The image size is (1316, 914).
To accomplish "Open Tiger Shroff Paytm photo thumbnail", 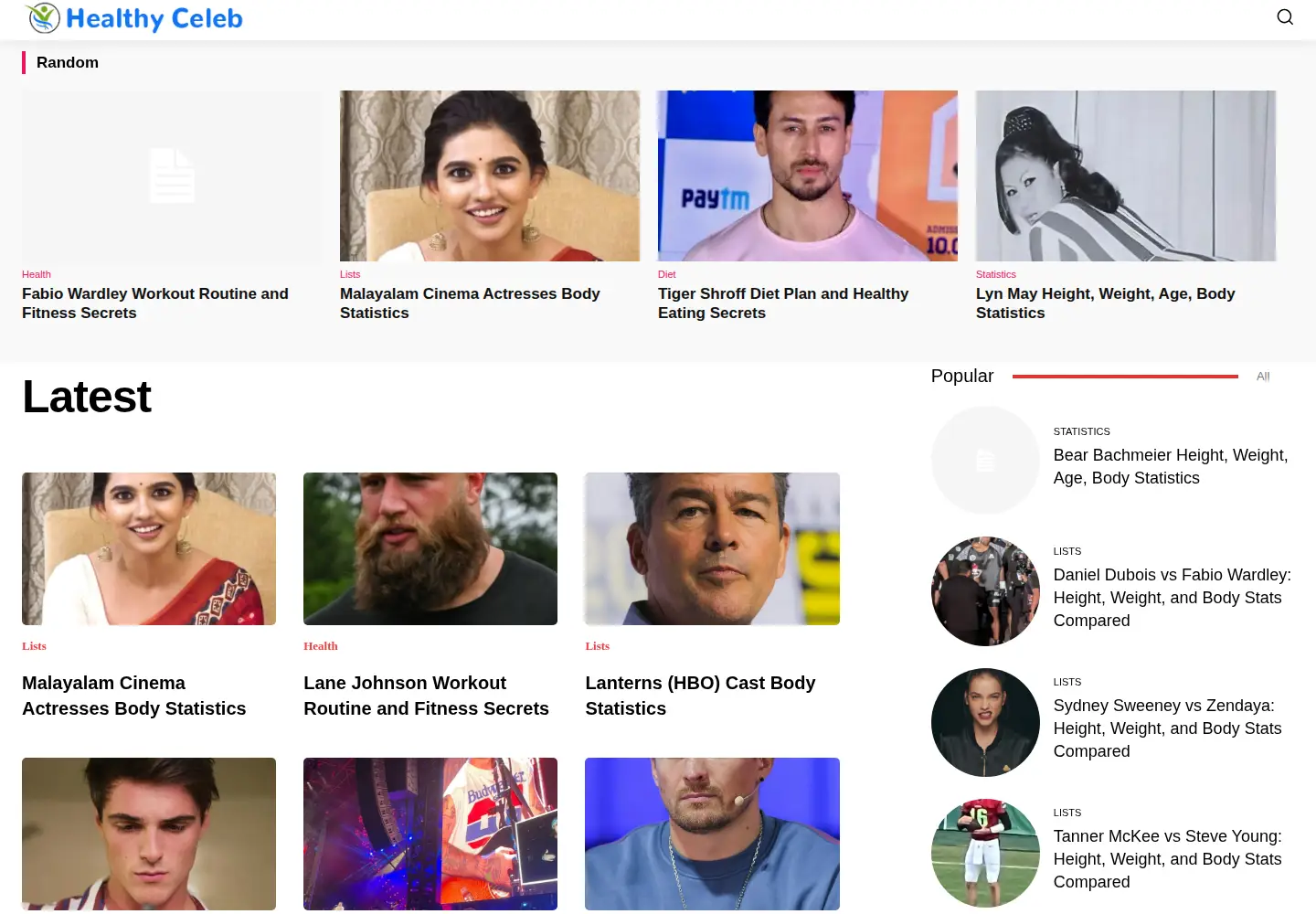I will pyautogui.click(x=808, y=175).
